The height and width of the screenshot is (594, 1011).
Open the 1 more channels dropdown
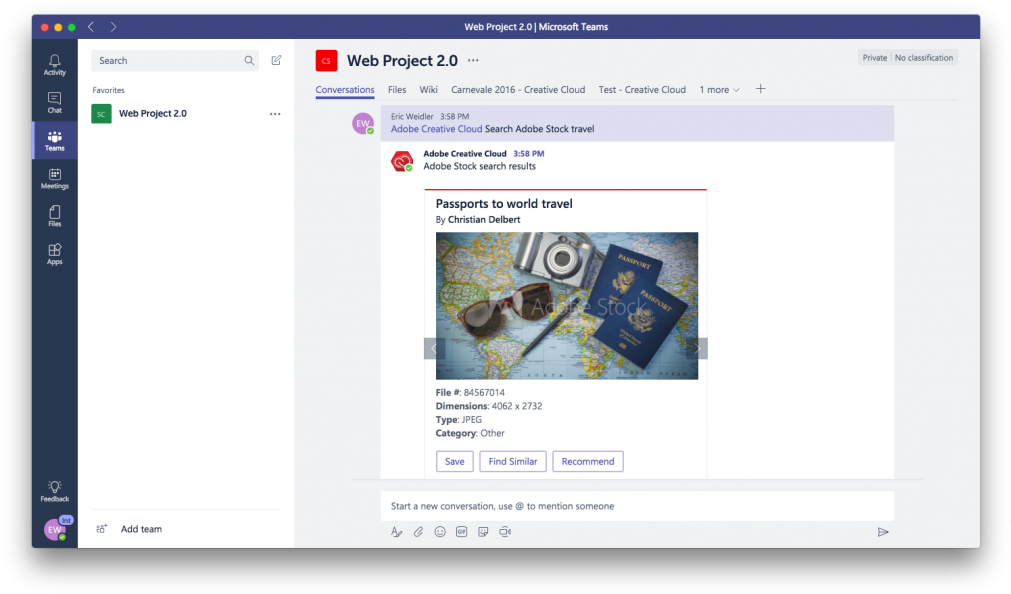pos(718,89)
